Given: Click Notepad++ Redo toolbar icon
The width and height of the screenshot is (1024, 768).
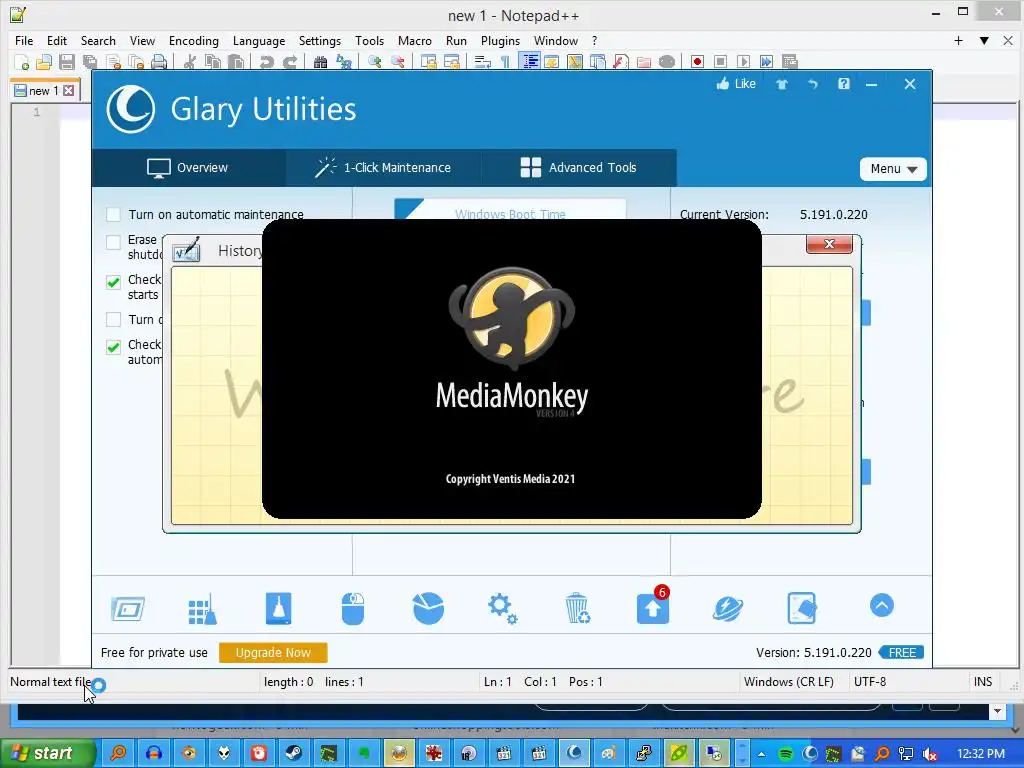Looking at the screenshot, I should pos(290,62).
